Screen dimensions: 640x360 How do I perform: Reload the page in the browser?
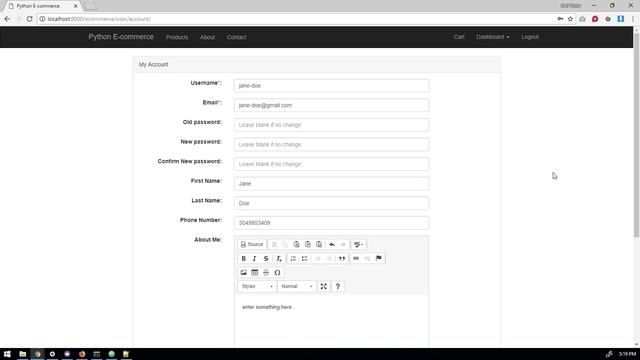[x=29, y=19]
